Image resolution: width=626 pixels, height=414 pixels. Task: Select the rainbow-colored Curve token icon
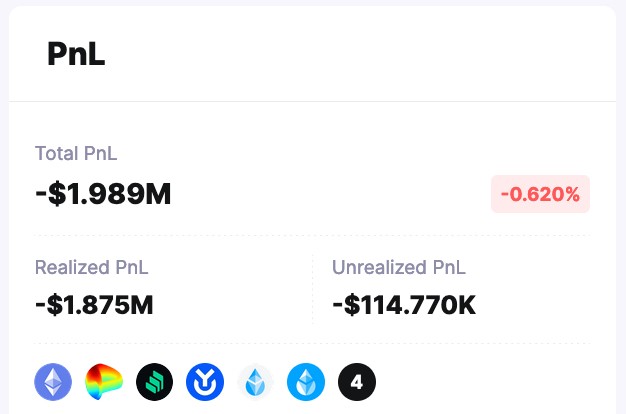[x=104, y=380]
